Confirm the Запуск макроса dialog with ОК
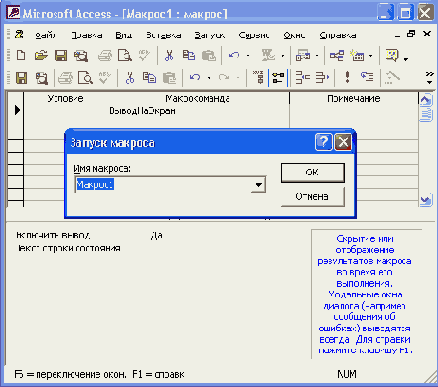Viewport: 438px width, 387px height. point(313,172)
